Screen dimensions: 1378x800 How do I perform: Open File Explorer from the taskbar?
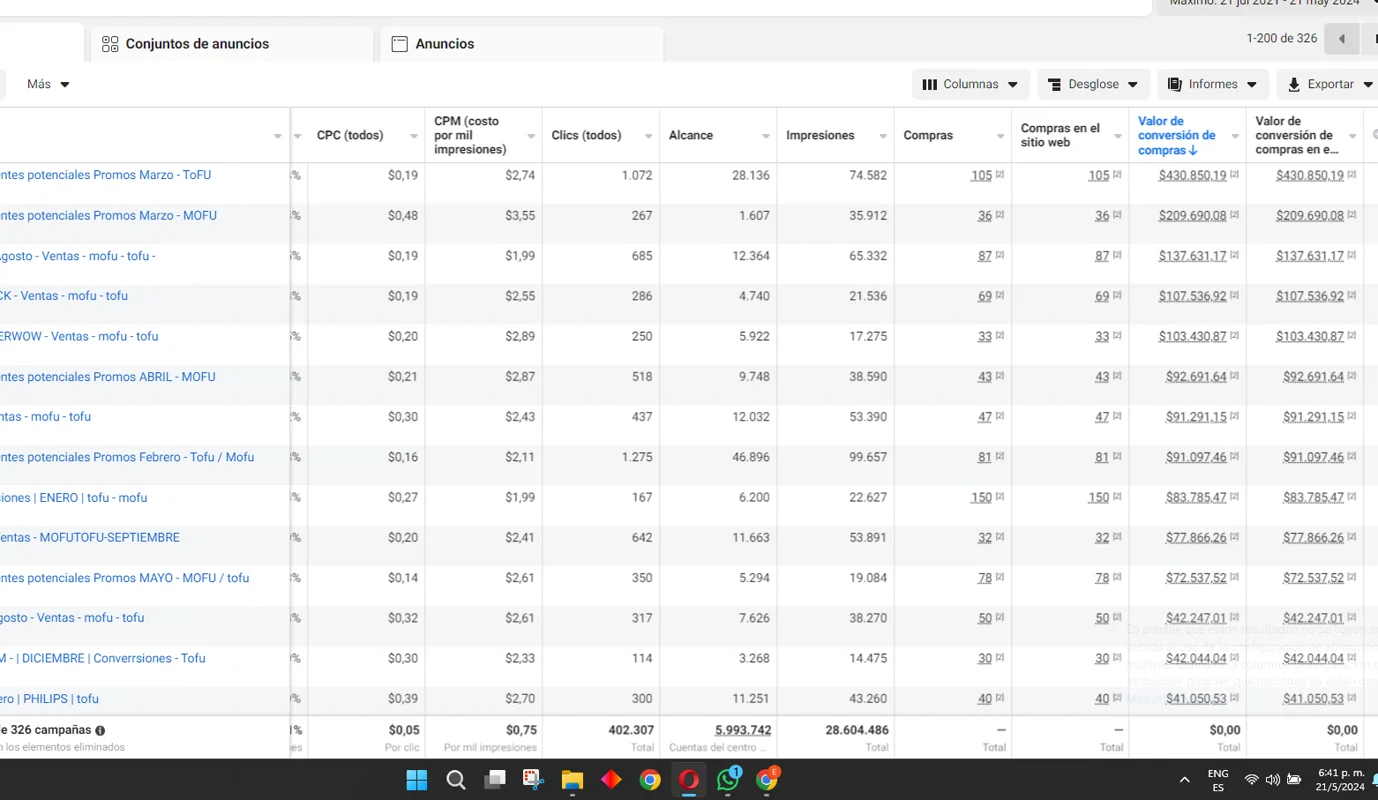[x=572, y=780]
